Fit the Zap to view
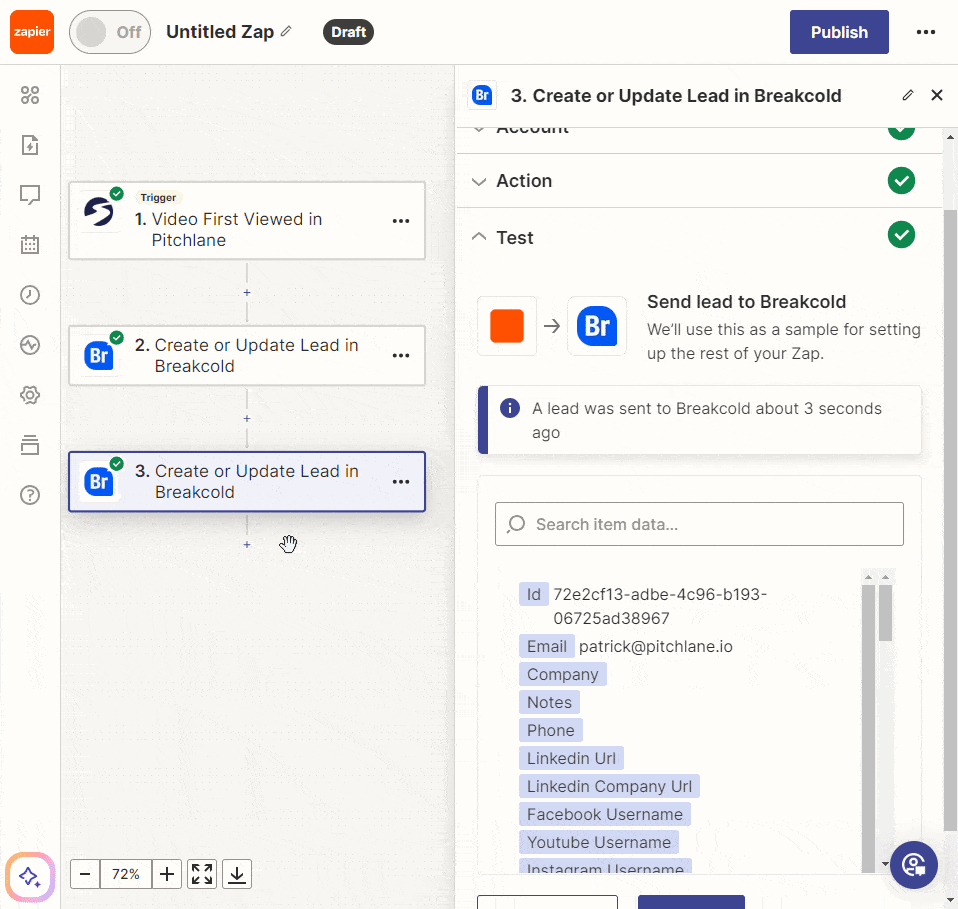 (x=202, y=874)
